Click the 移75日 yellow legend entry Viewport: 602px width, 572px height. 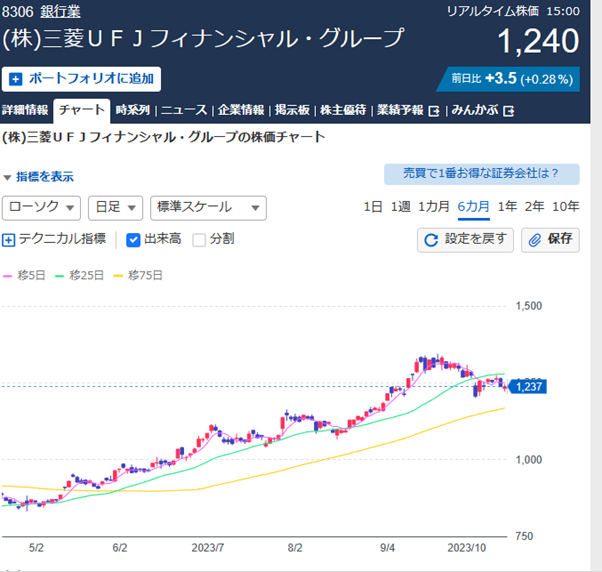pos(138,276)
